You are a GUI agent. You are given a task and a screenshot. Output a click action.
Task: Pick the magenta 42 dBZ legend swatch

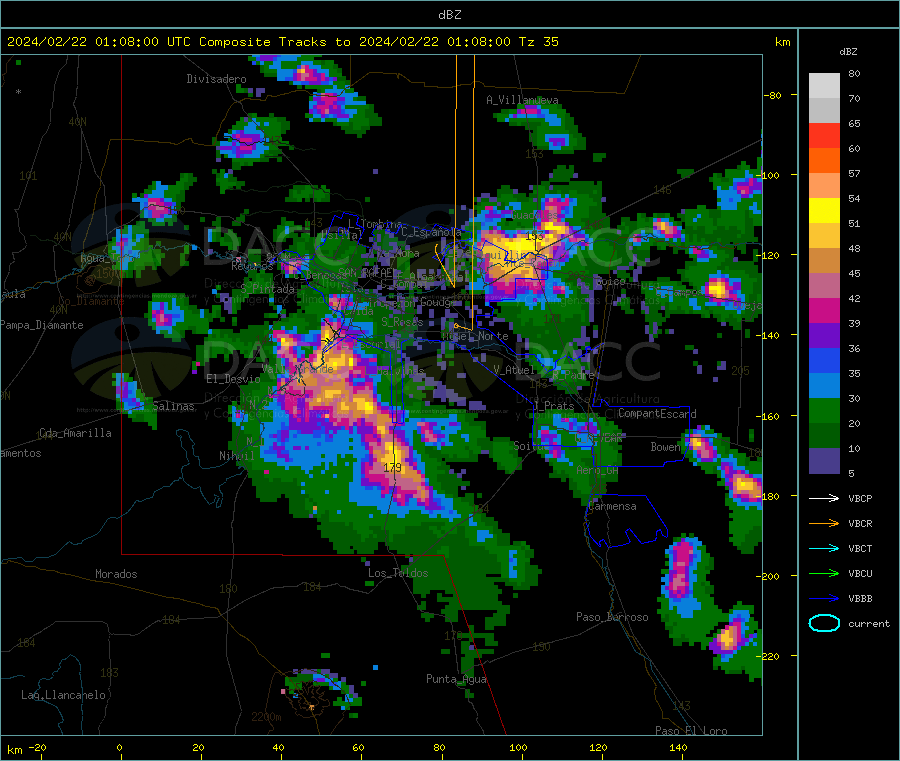click(x=824, y=310)
